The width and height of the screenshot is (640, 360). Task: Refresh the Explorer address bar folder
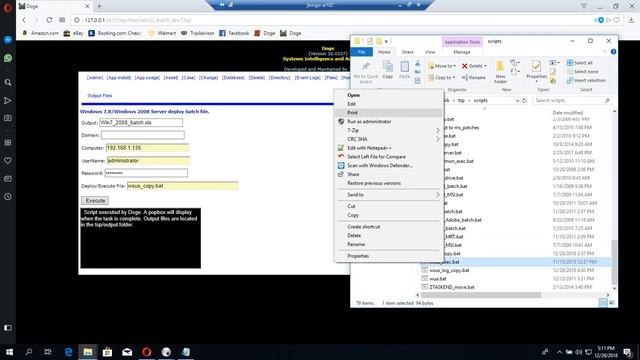click(x=524, y=100)
